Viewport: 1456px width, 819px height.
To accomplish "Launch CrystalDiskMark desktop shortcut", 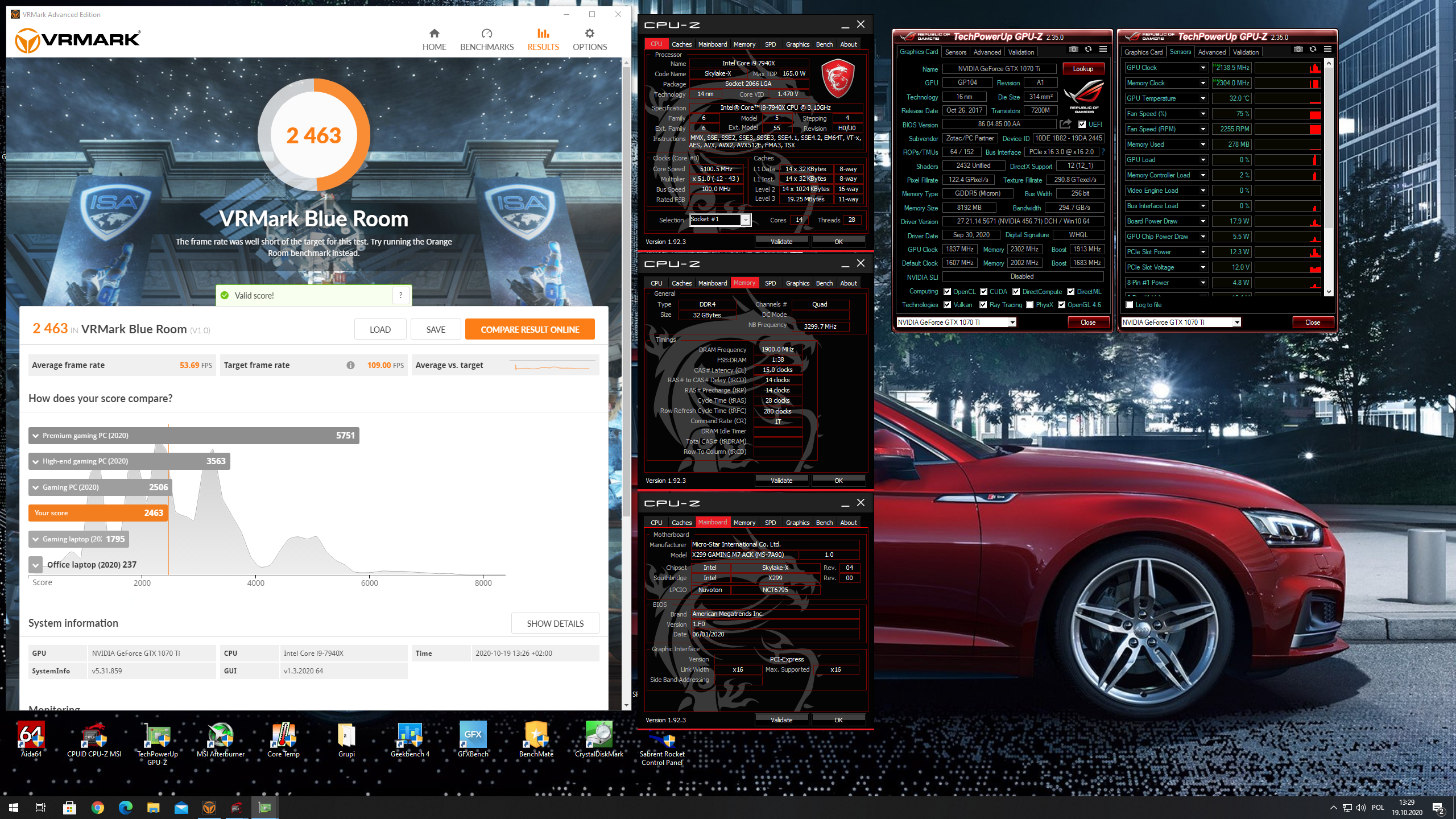I will tap(599, 739).
